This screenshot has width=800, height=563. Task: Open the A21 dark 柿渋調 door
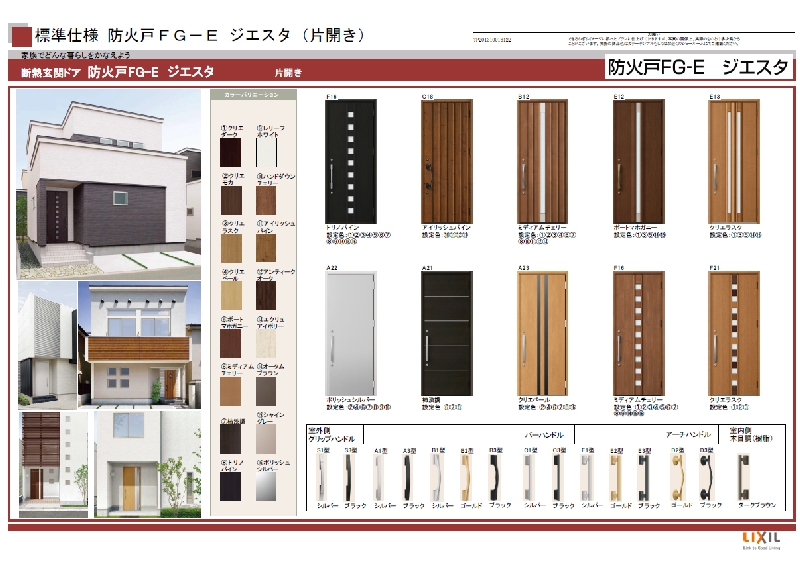(447, 333)
